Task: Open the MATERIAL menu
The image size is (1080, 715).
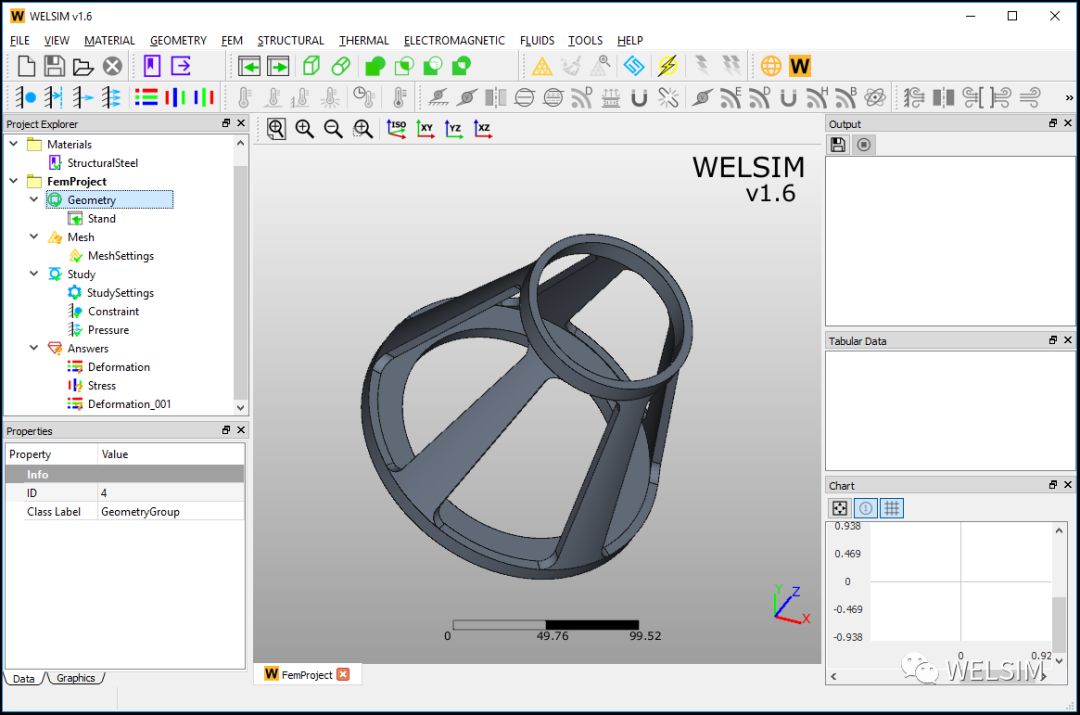Action: click(110, 41)
